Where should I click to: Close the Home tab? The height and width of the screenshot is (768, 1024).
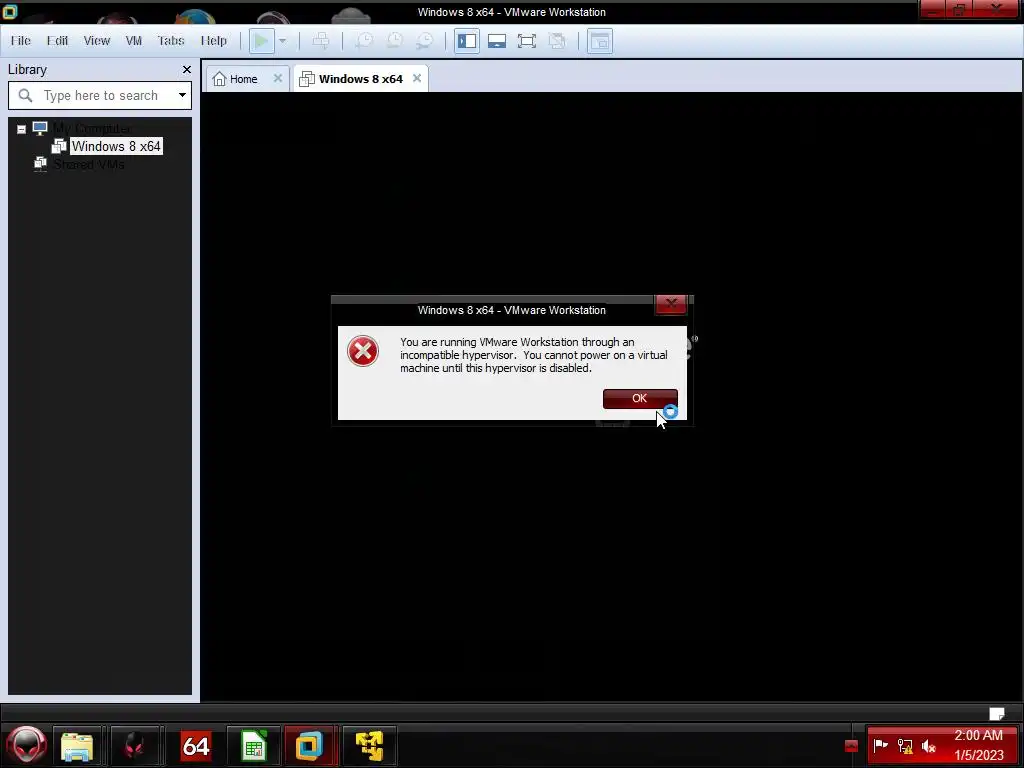pos(278,78)
